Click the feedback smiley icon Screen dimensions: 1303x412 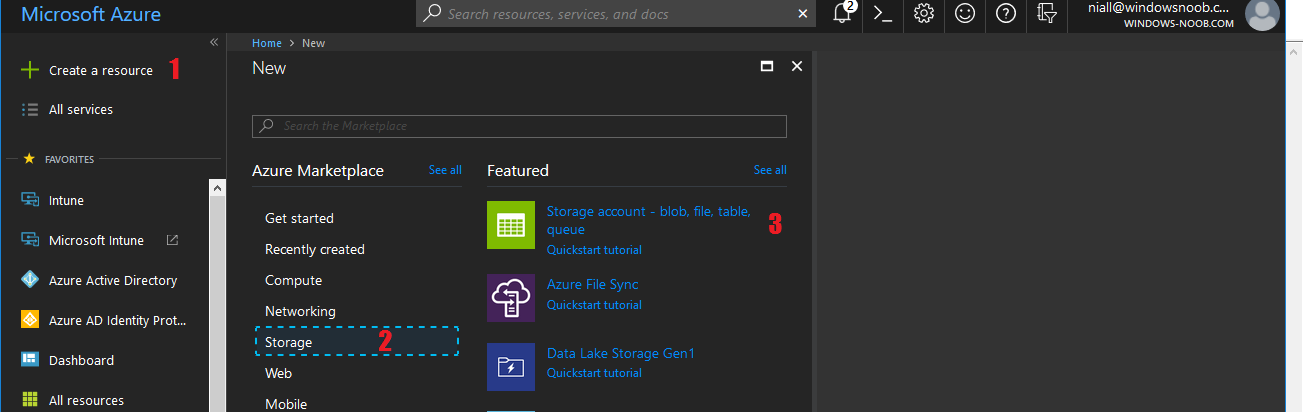pos(965,14)
